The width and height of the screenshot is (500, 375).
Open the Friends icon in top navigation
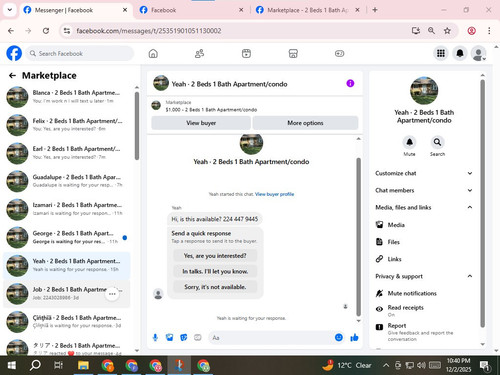click(199, 53)
